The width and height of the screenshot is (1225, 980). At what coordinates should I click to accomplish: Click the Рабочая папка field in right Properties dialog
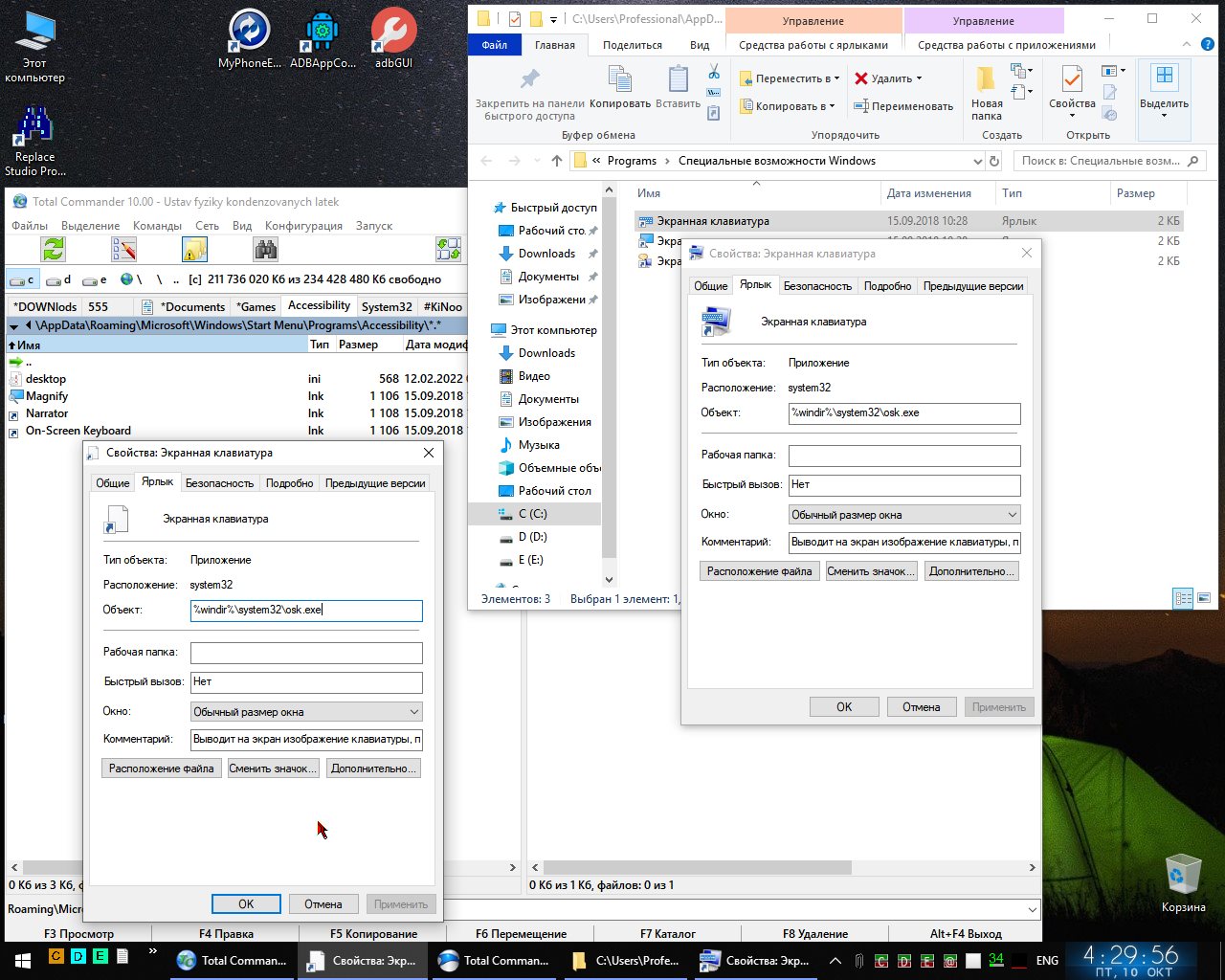[x=903, y=456]
